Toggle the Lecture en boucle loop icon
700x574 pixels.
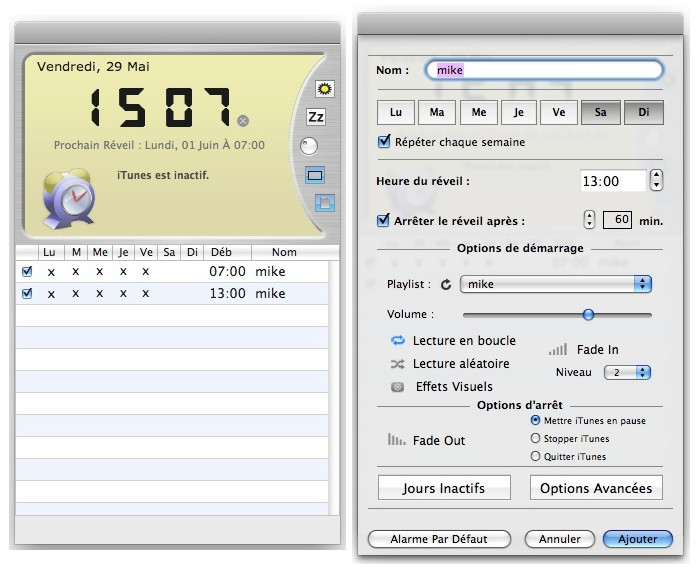[x=398, y=341]
